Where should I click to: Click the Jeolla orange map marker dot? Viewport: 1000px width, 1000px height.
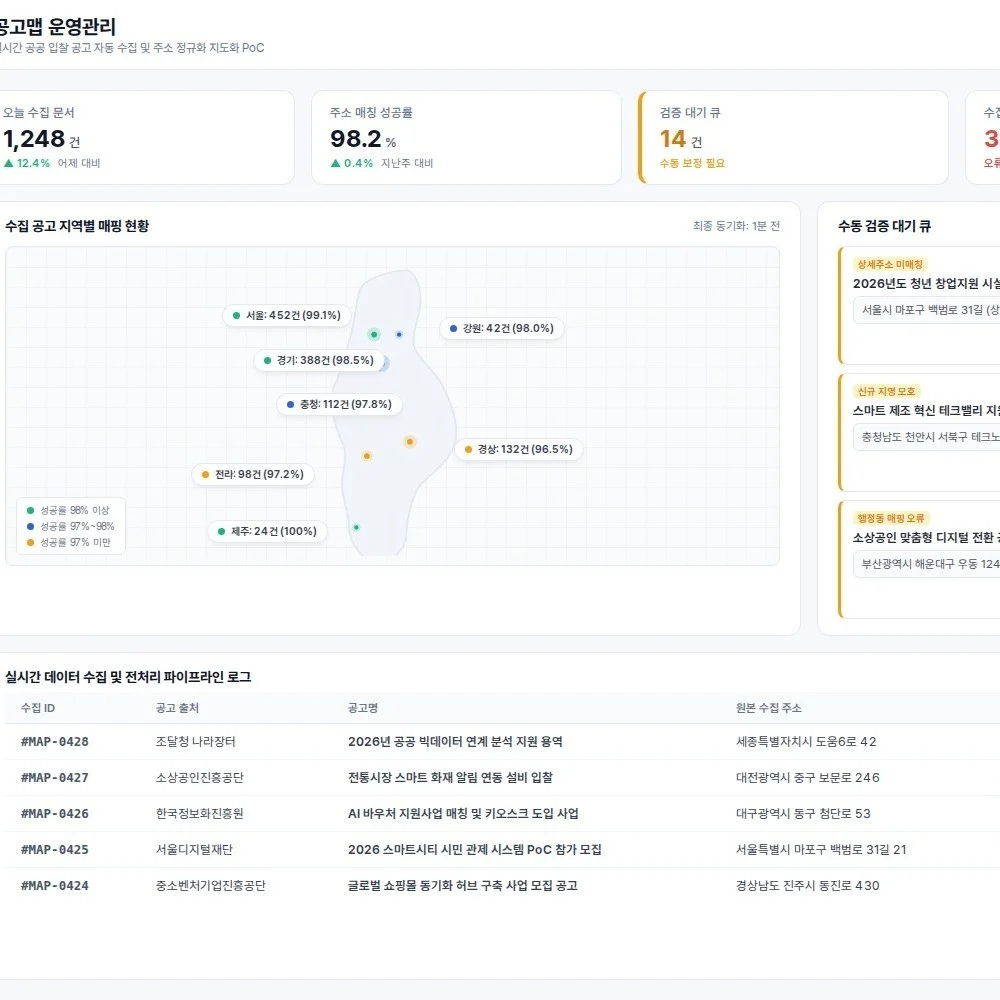367,456
